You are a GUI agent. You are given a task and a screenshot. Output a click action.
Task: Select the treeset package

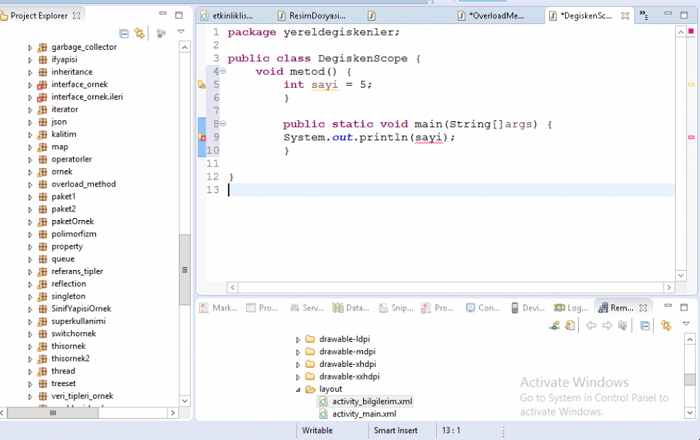[x=63, y=384]
